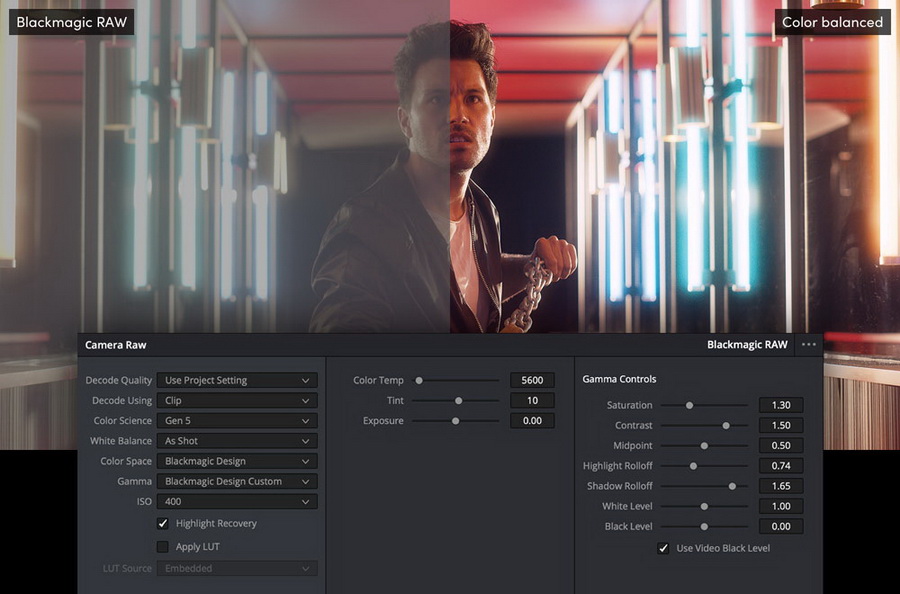Click the Blackmagic RAW panel label
The height and width of the screenshot is (594, 900).
(x=747, y=345)
